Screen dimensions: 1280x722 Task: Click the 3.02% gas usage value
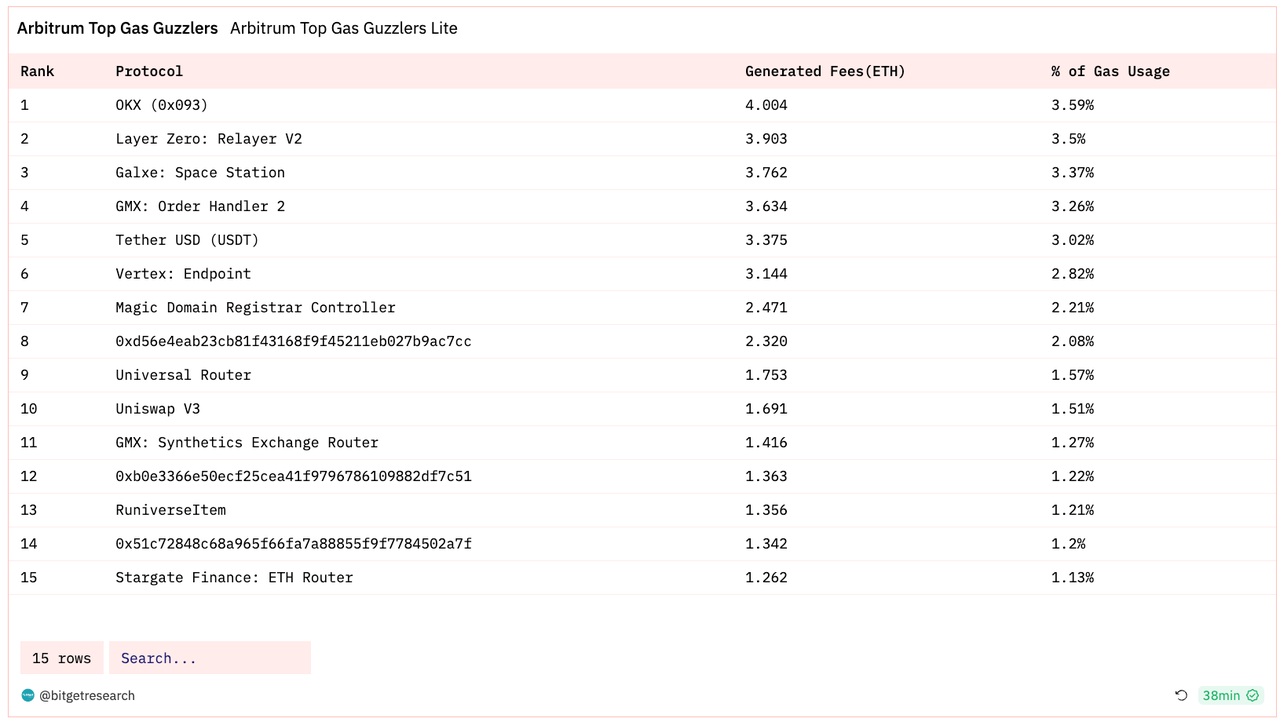[x=1072, y=240]
